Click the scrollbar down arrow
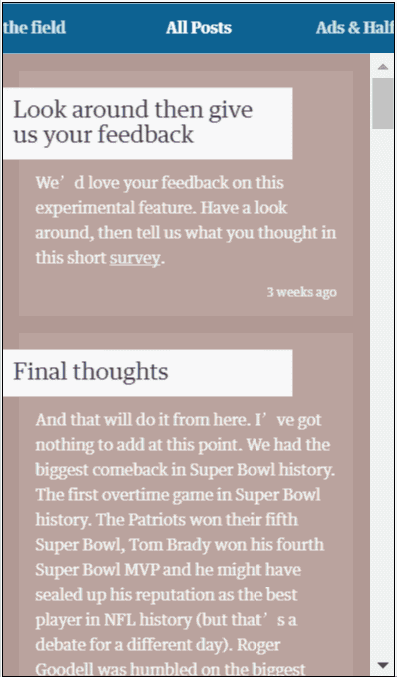397x677 pixels. (383, 664)
